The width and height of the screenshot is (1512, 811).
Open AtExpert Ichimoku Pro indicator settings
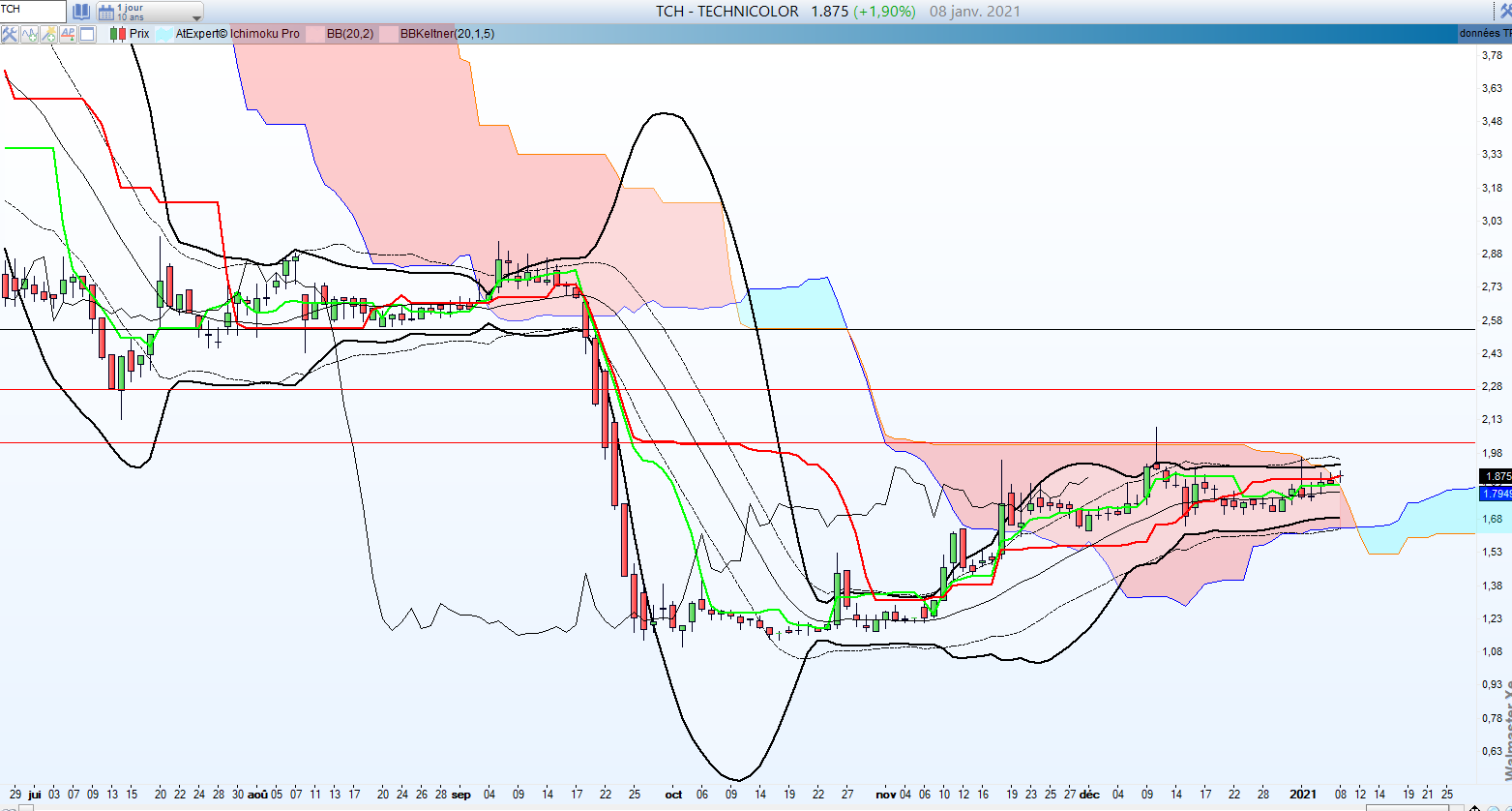[x=237, y=34]
